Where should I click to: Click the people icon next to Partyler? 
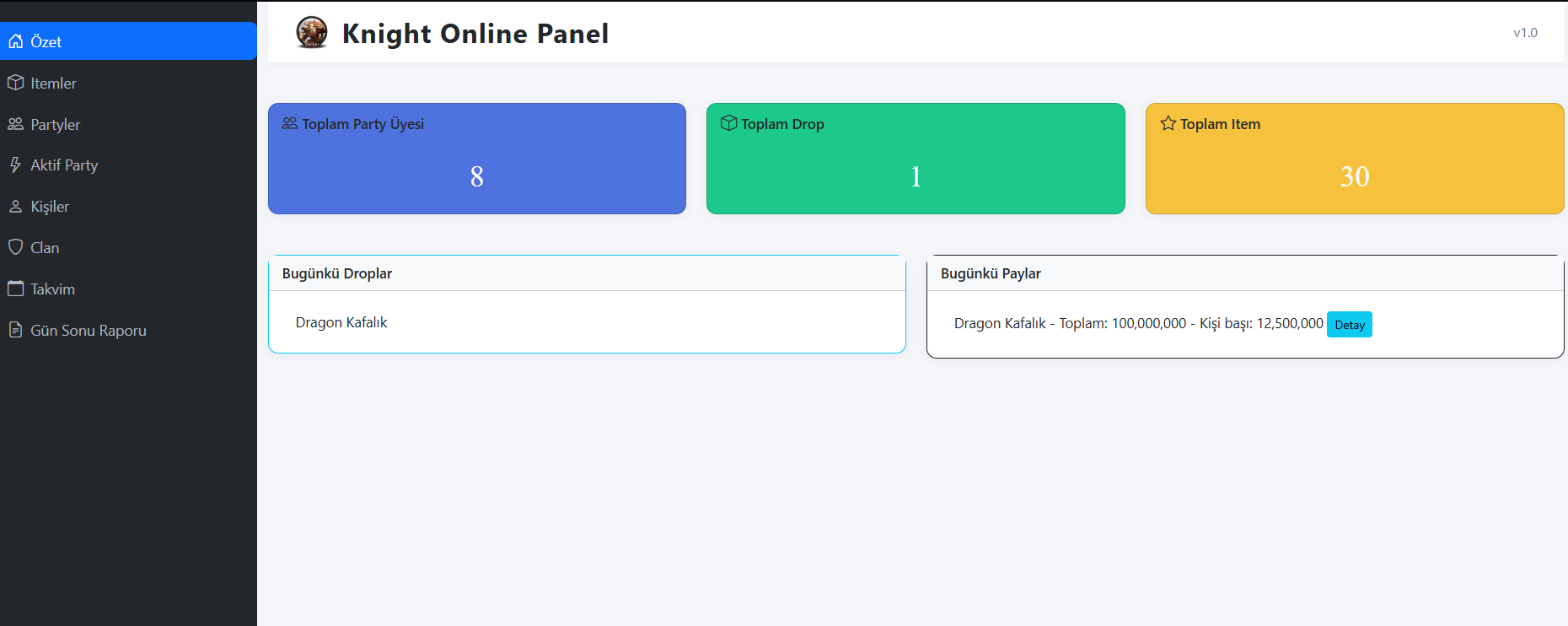(x=15, y=124)
